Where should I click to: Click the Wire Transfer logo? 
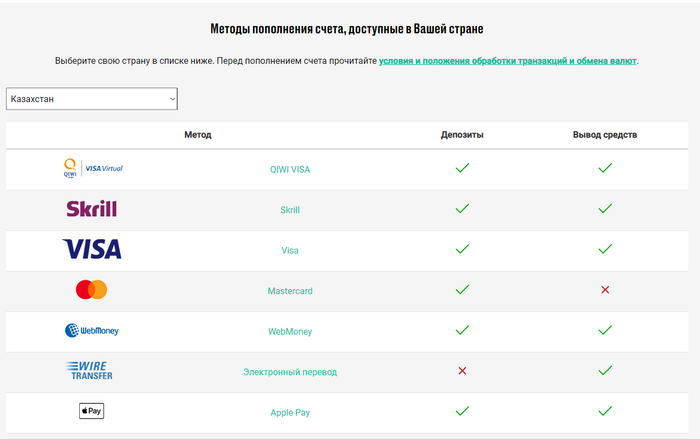(92, 371)
